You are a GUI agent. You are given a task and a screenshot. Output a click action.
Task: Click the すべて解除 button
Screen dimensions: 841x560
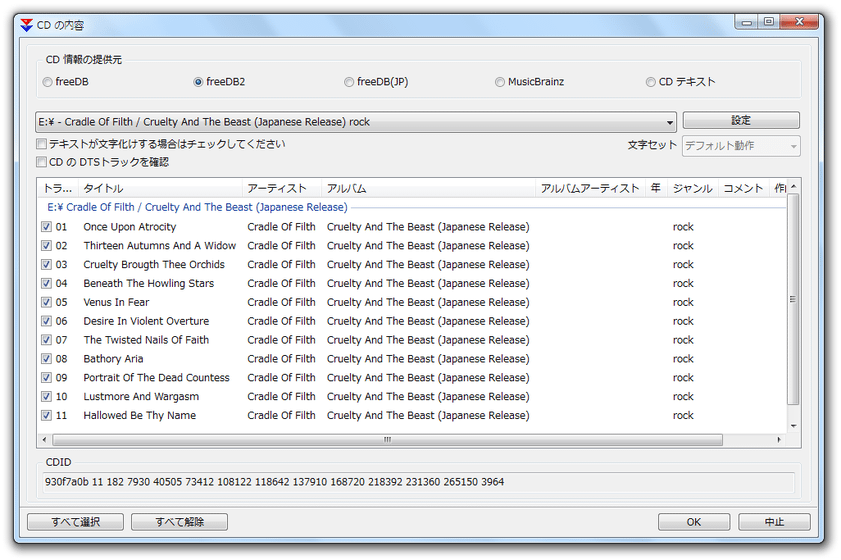180,522
